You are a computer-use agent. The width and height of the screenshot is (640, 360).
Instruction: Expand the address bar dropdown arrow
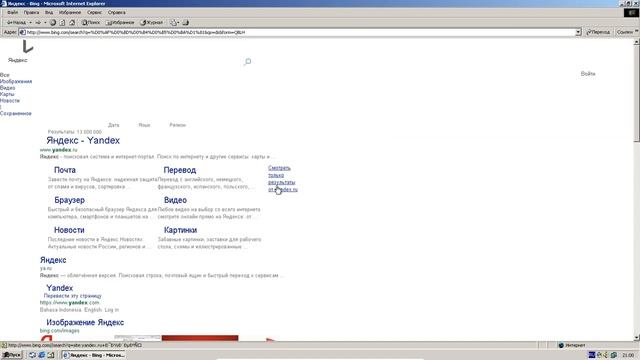click(x=578, y=32)
